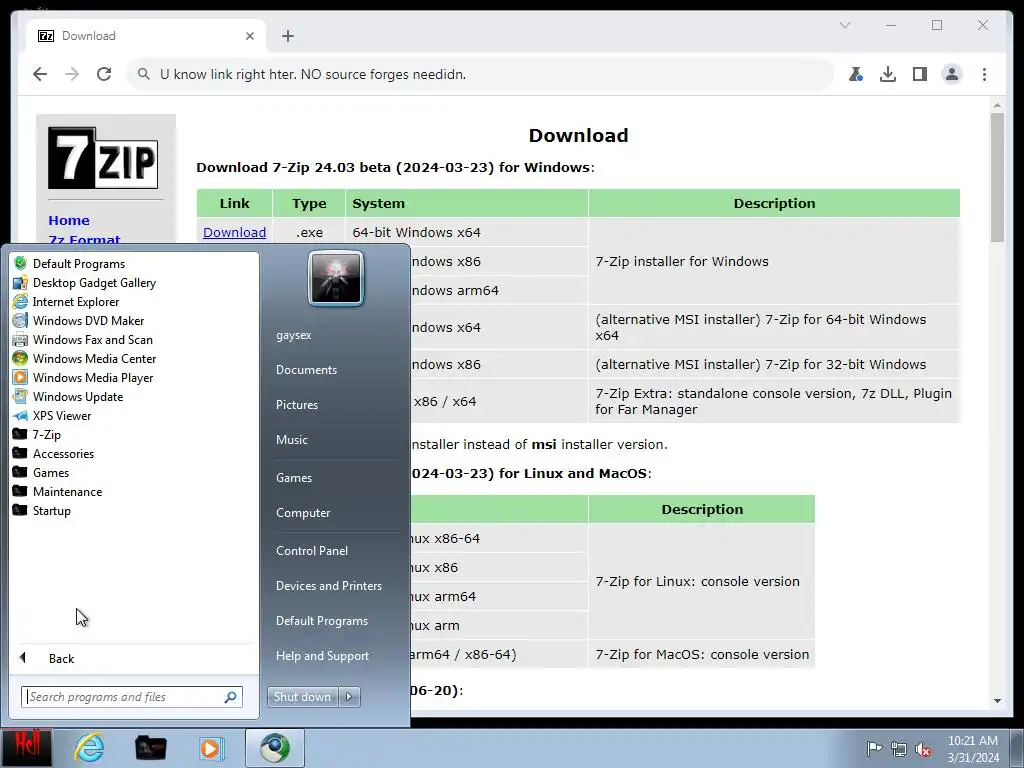Click the muted volume tray icon
1024x768 pixels.
[x=923, y=749]
